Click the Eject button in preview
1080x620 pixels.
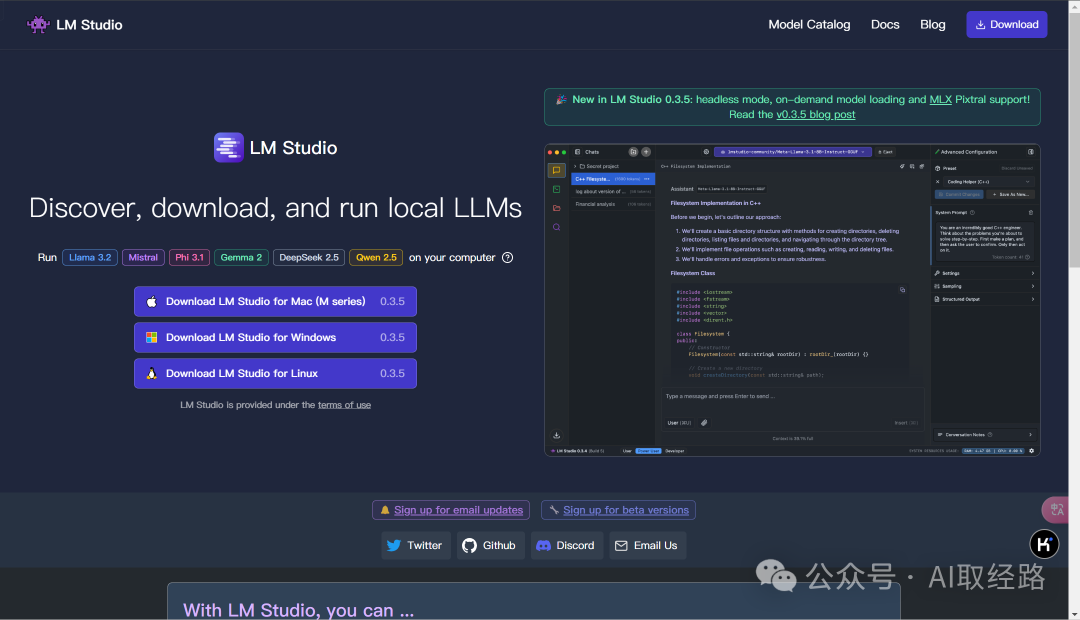click(885, 152)
